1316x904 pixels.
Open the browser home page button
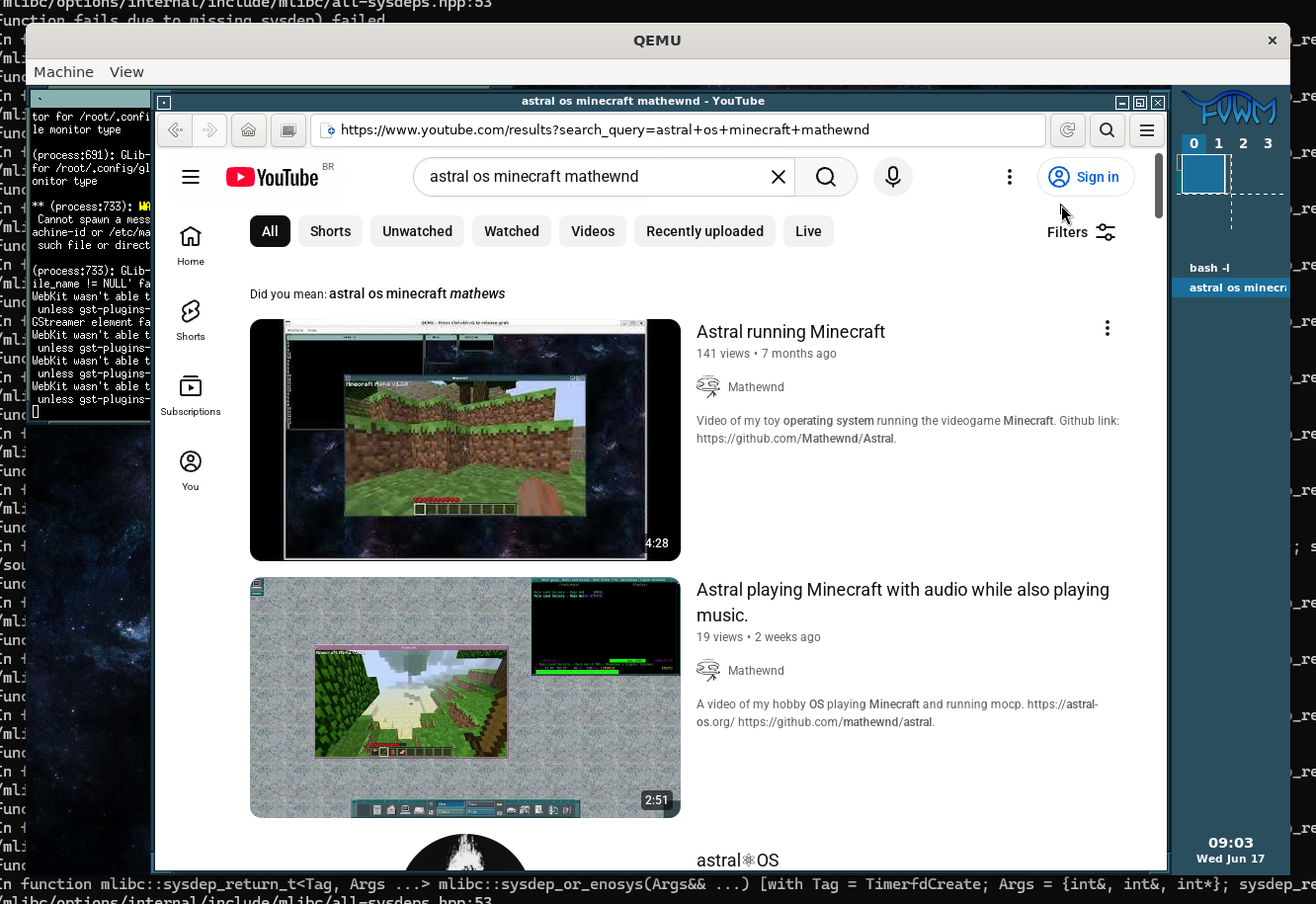pos(249,130)
